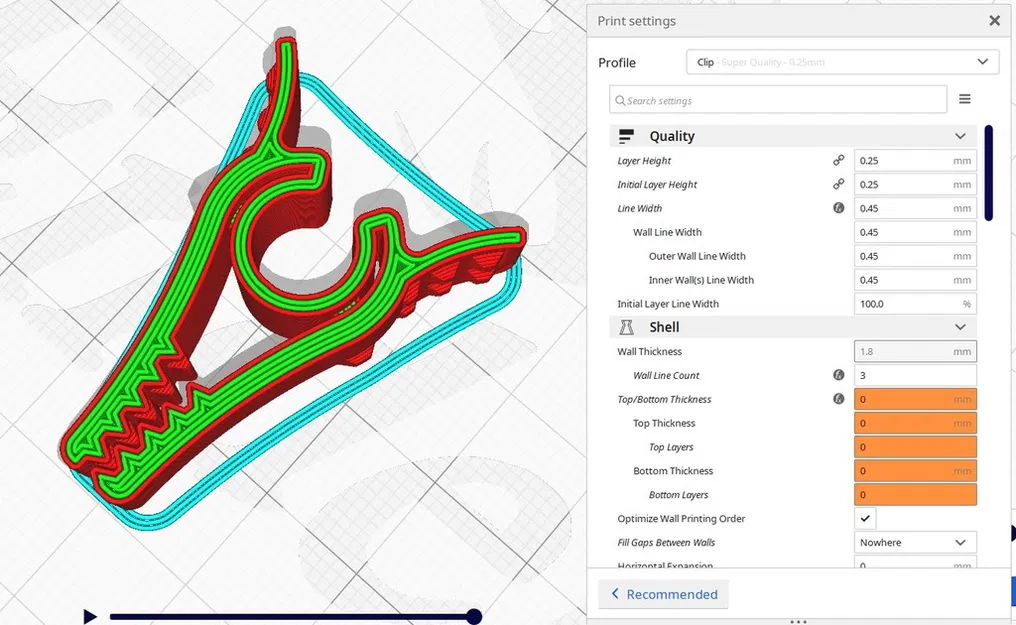Click the Wall Thickness value field
Image resolution: width=1016 pixels, height=625 pixels.
tap(915, 352)
